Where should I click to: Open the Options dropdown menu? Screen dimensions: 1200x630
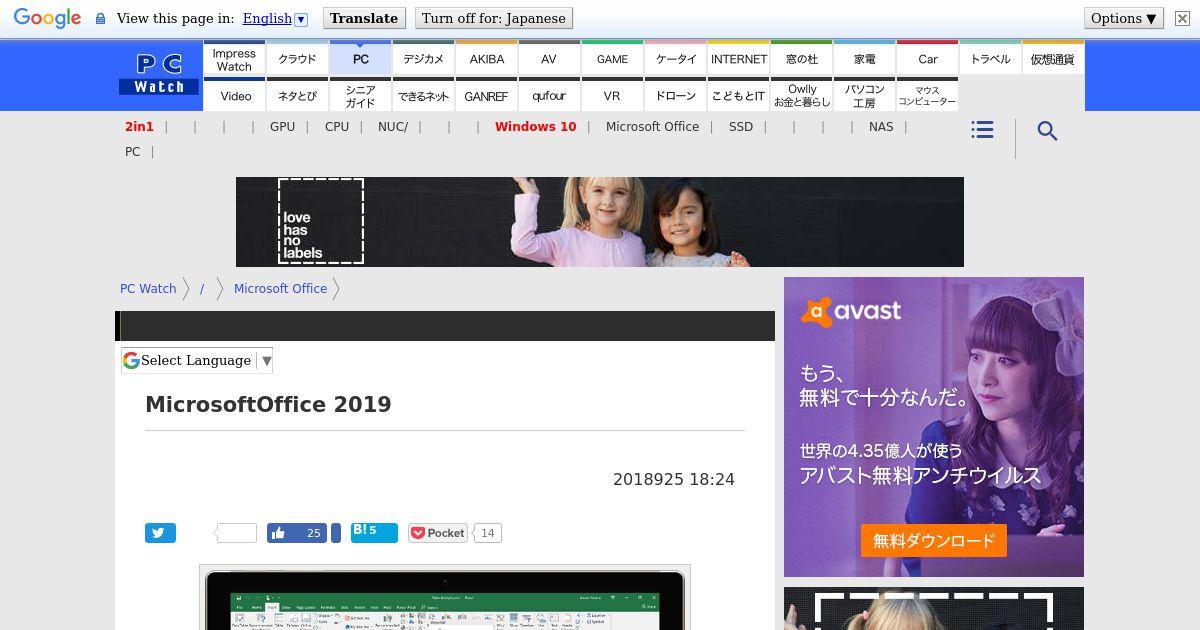point(1124,18)
